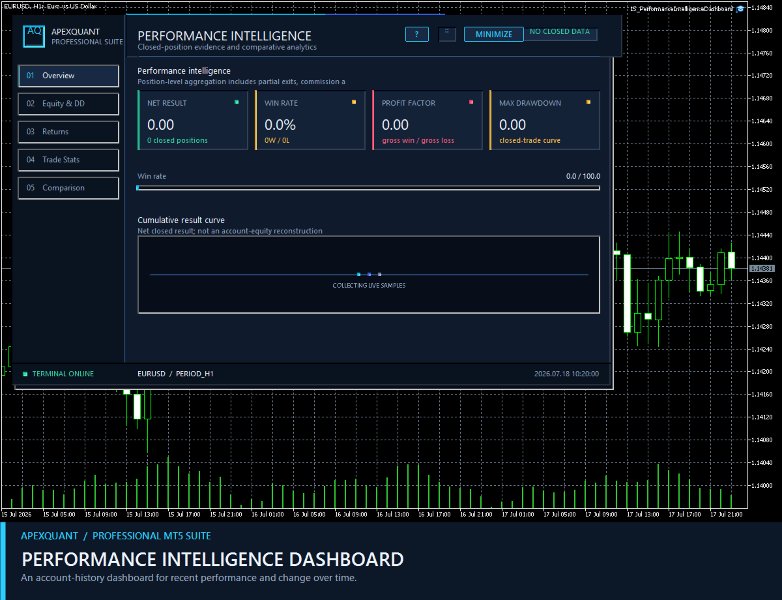Click the small square button beside help
Viewport: 782px width, 600px height.
447,34
